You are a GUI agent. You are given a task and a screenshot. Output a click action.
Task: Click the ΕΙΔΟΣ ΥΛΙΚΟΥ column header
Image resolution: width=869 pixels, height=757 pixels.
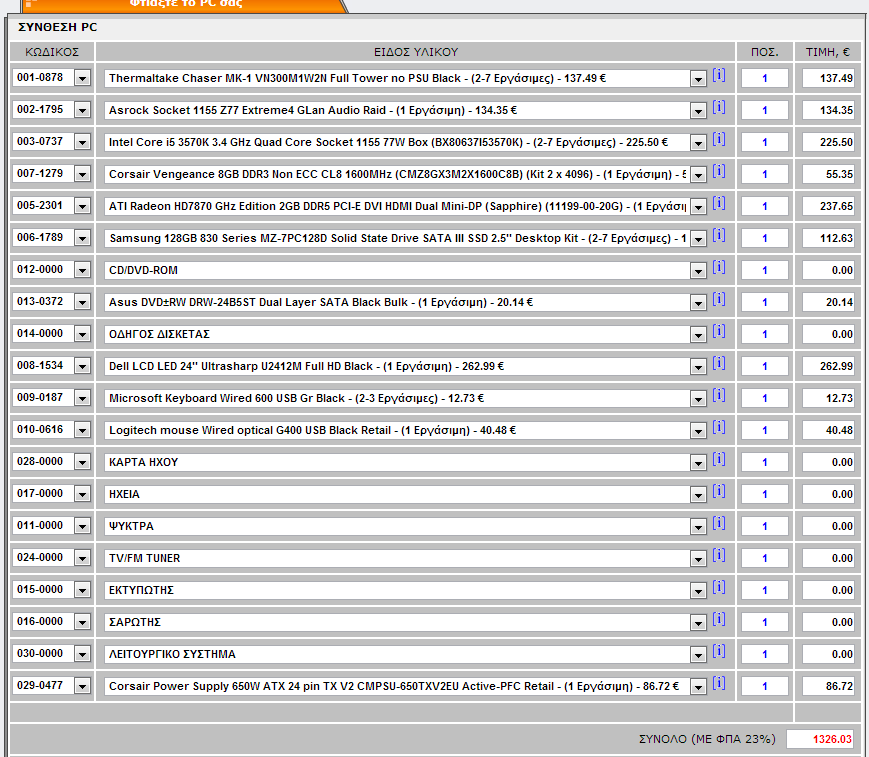pos(416,52)
